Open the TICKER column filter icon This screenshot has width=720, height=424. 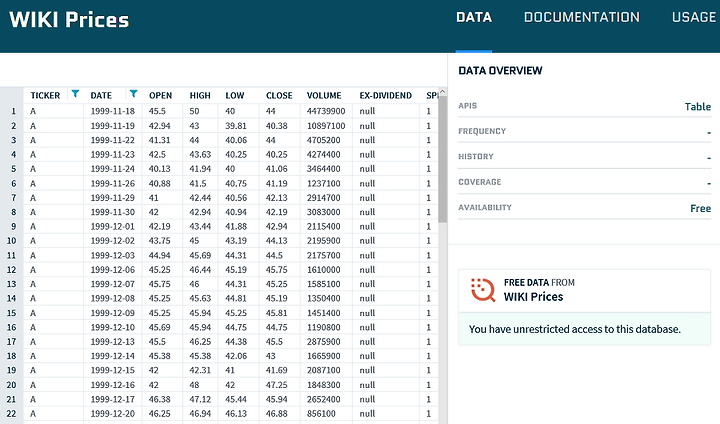point(75,94)
